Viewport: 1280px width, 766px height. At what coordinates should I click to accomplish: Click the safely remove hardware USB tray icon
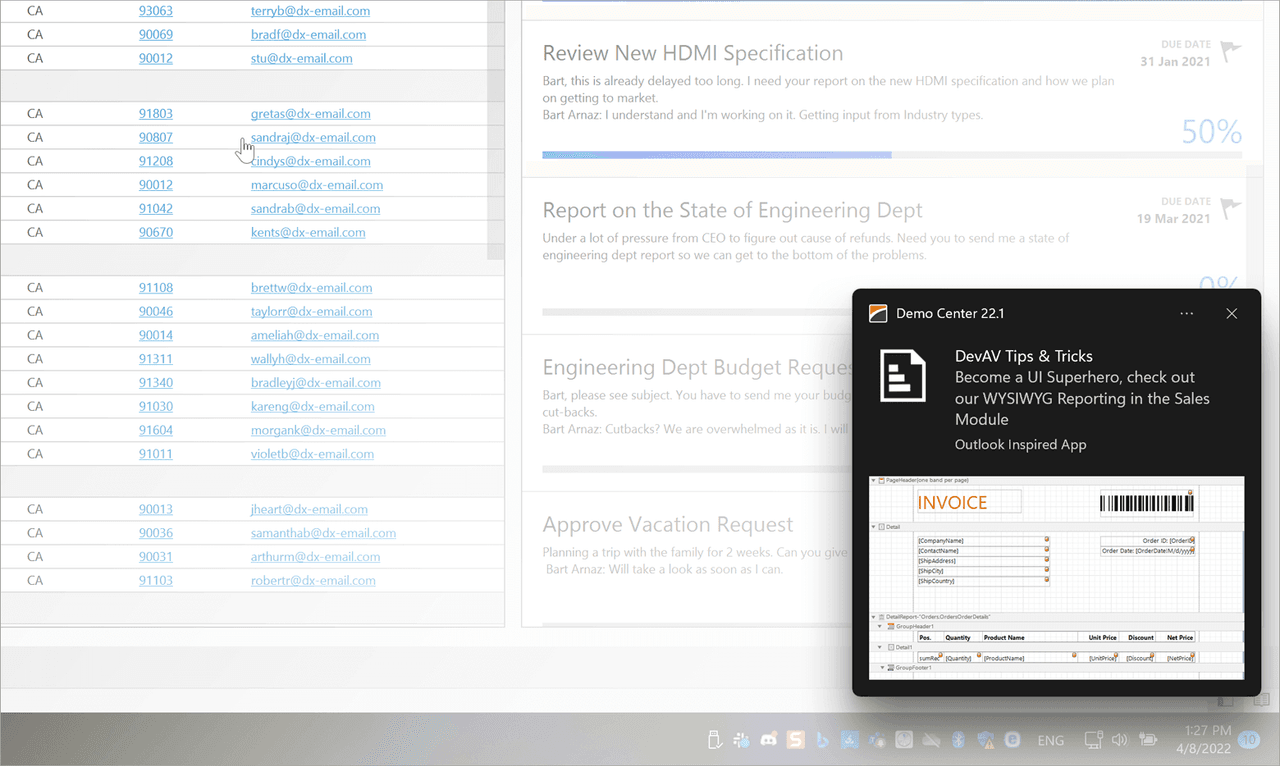coord(714,740)
